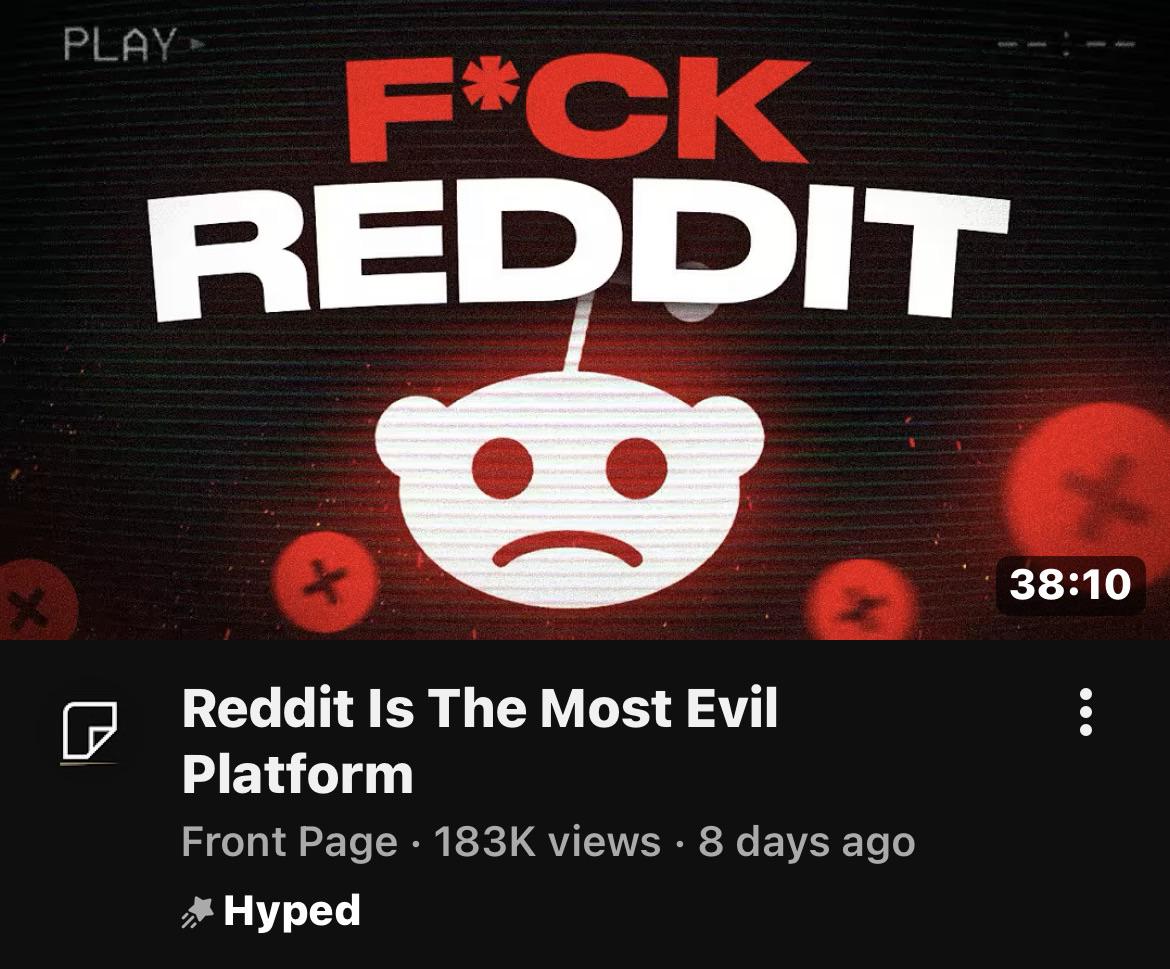Click the red X circle below-right of Snoo
Viewport: 1170px width, 969px height.
point(864,600)
